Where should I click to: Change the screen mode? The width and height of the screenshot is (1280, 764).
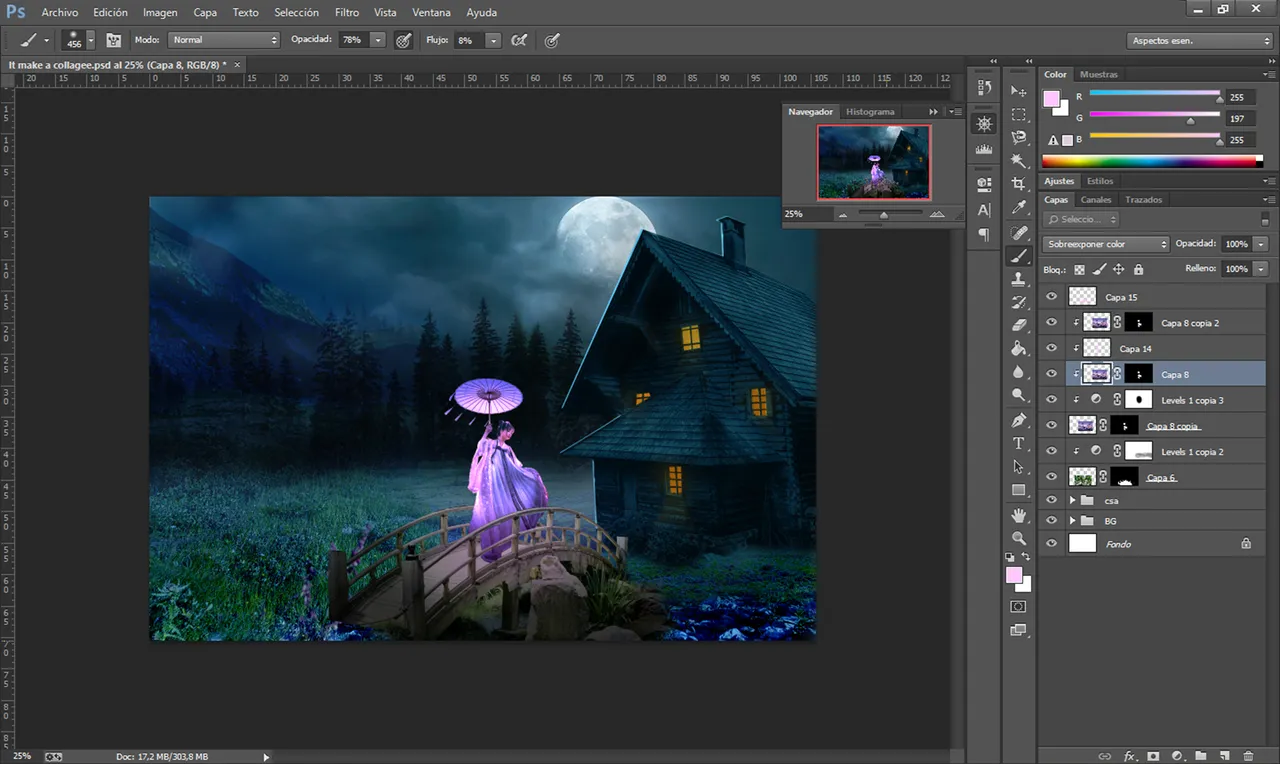[1019, 630]
